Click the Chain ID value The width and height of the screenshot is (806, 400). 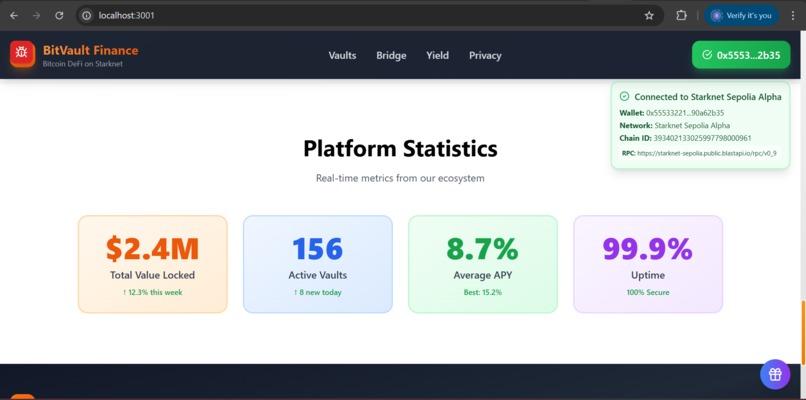(x=702, y=138)
